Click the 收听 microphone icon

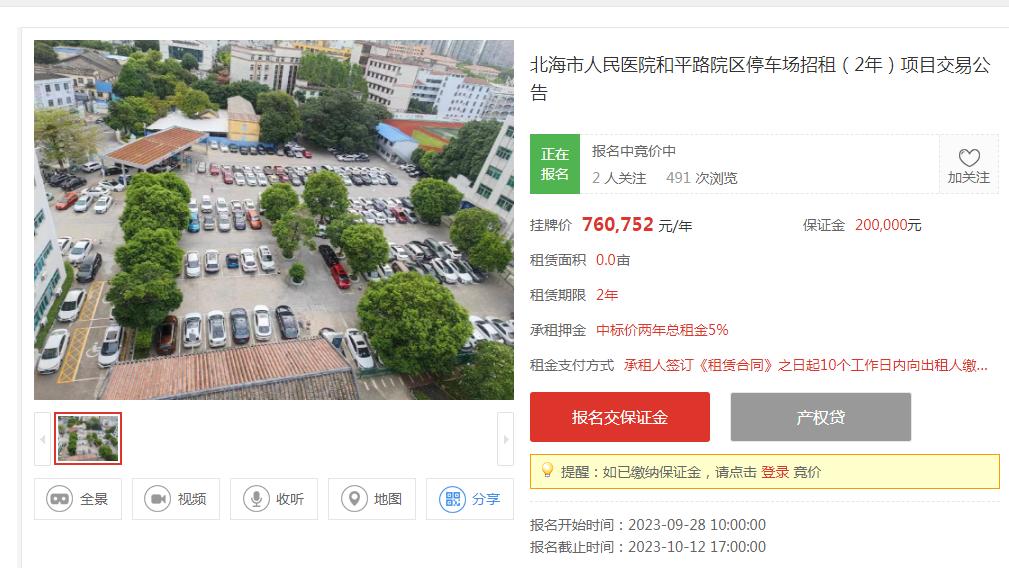[255, 499]
